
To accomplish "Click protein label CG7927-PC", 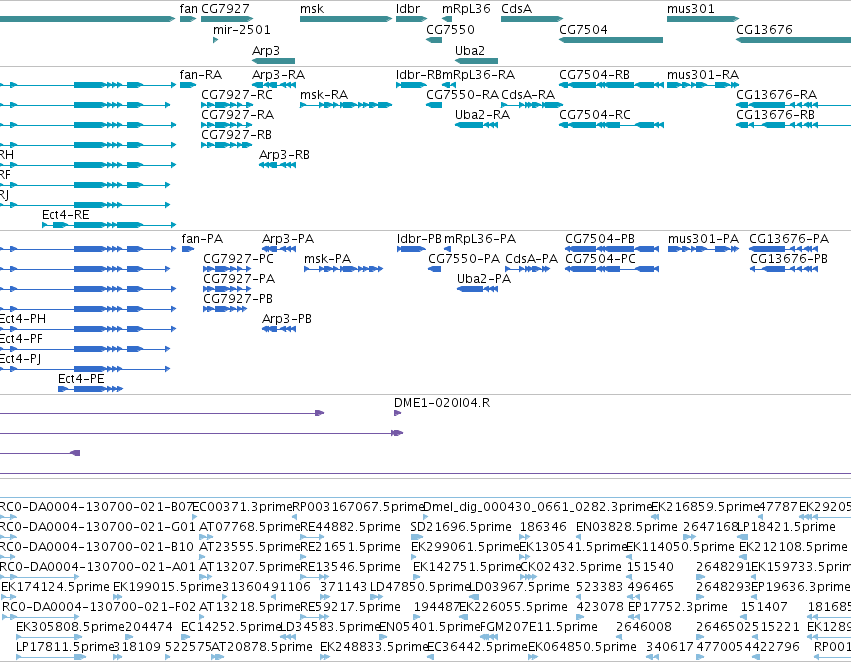I will pyautogui.click(x=238, y=259).
